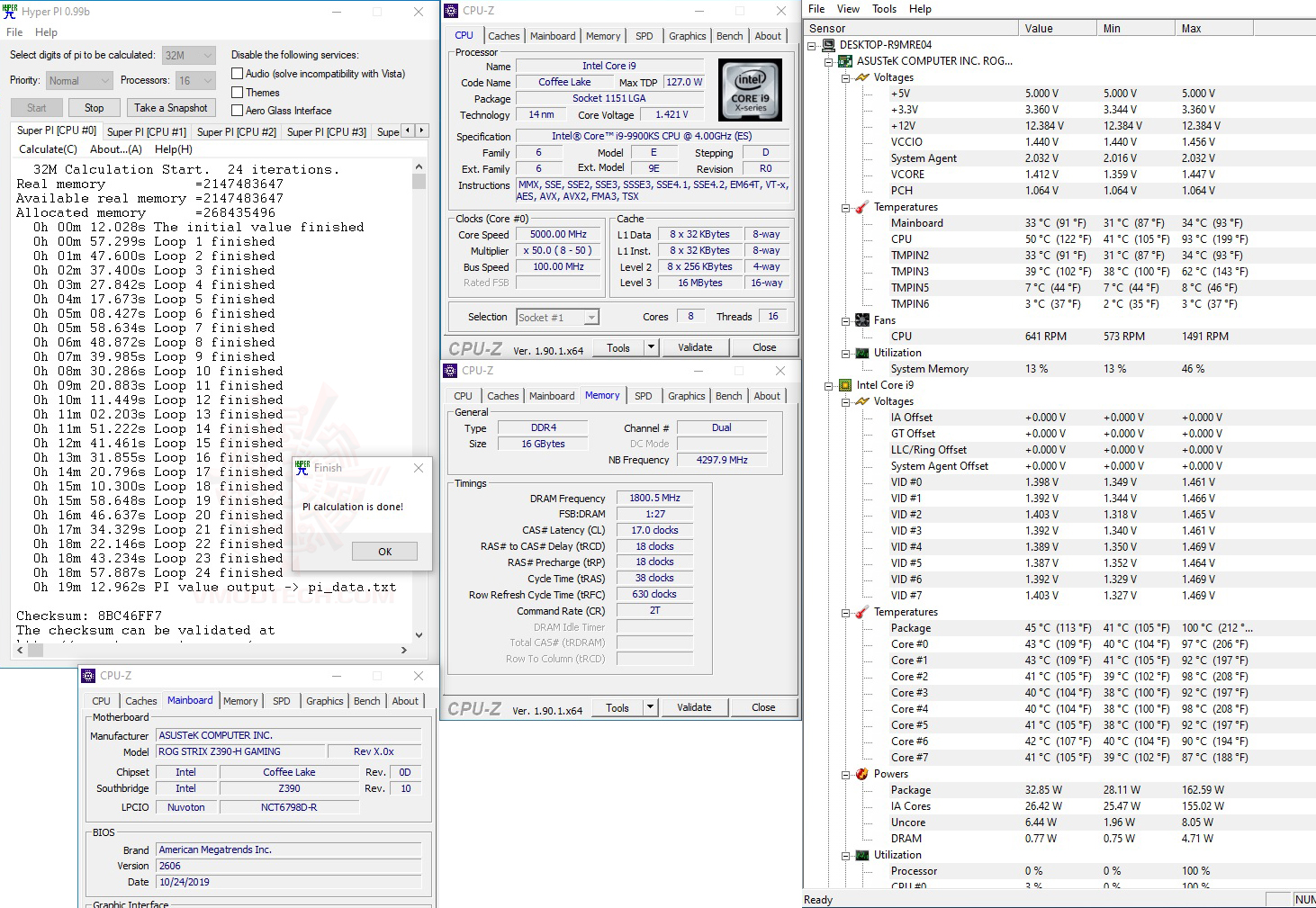Screen dimensions: 1316x908
Task: Open the View menu in HWMonitor
Action: coord(849,9)
